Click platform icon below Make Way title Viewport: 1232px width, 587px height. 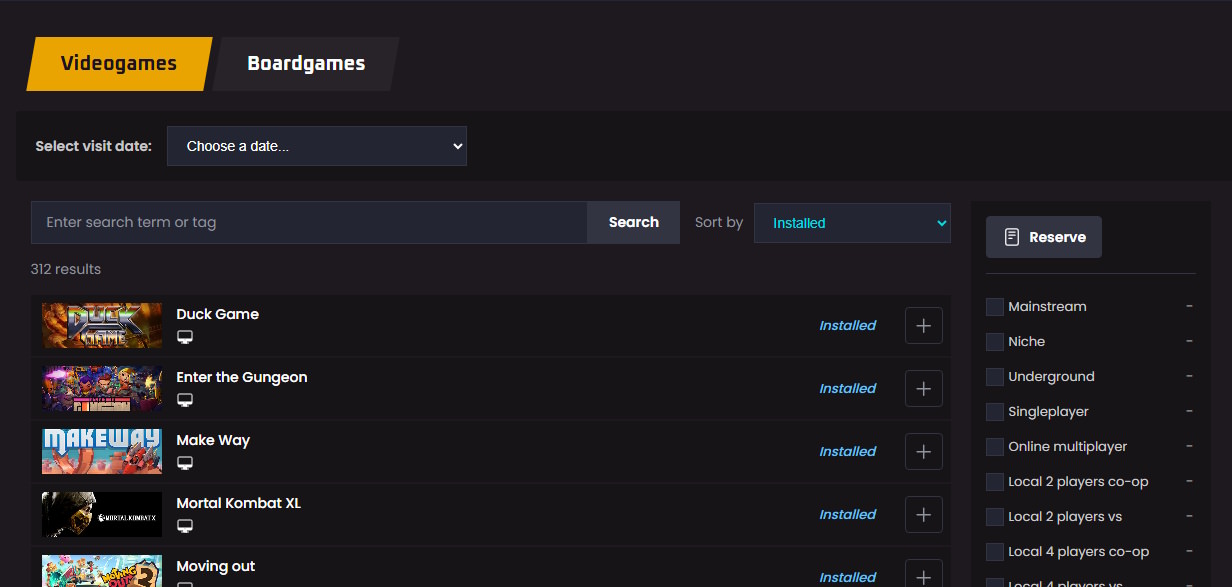(x=184, y=464)
